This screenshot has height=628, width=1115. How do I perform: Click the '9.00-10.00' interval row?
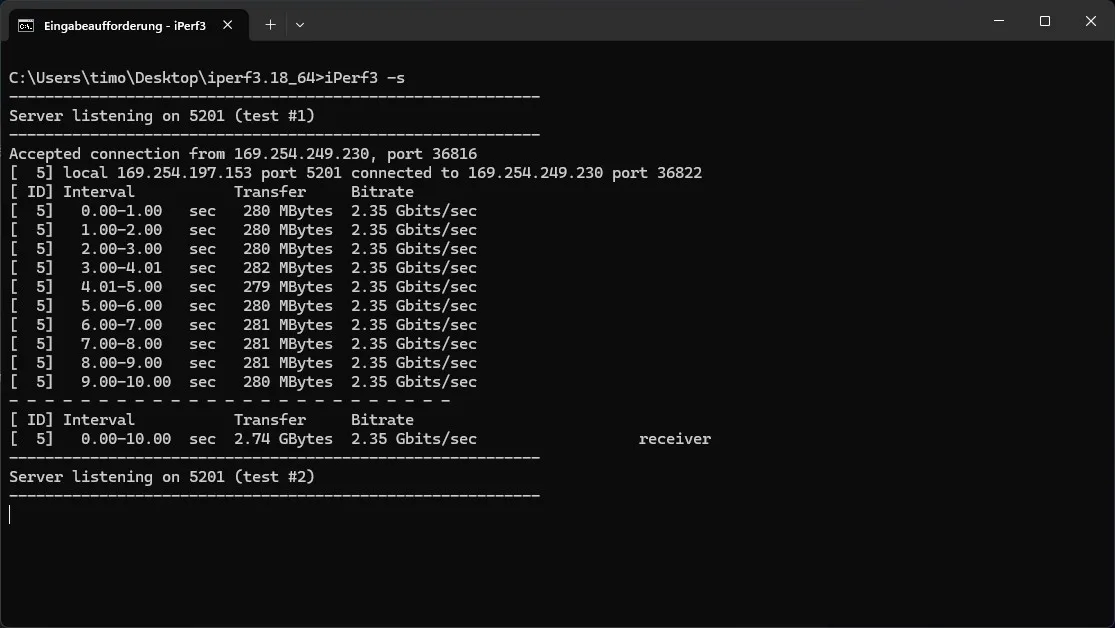point(243,382)
